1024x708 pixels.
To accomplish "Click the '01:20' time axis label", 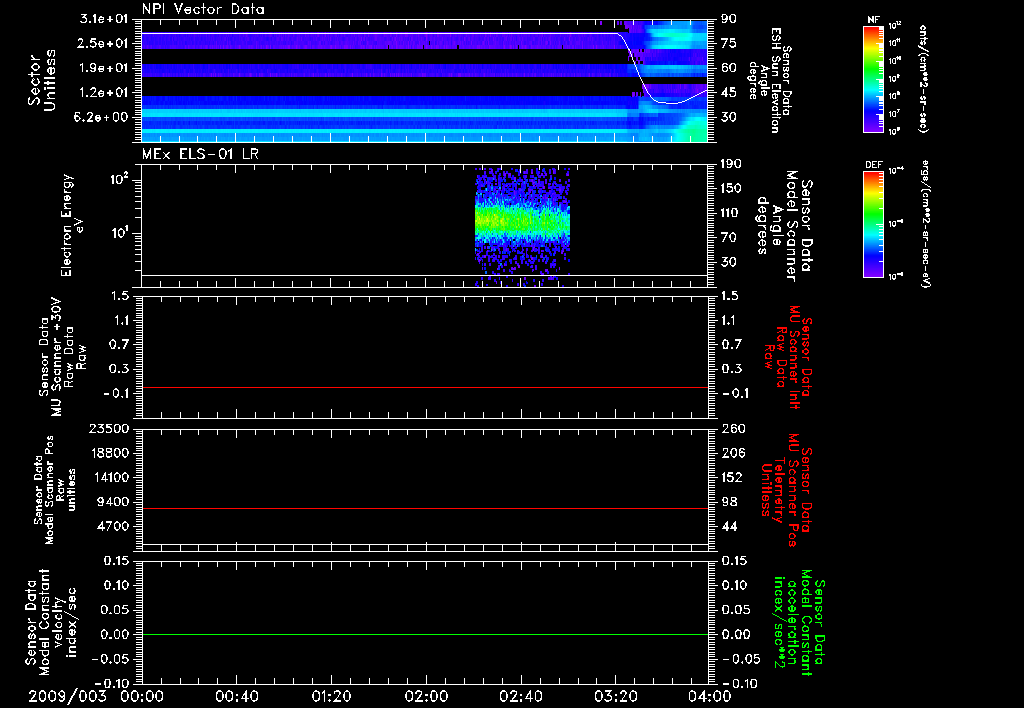I will [x=331, y=697].
